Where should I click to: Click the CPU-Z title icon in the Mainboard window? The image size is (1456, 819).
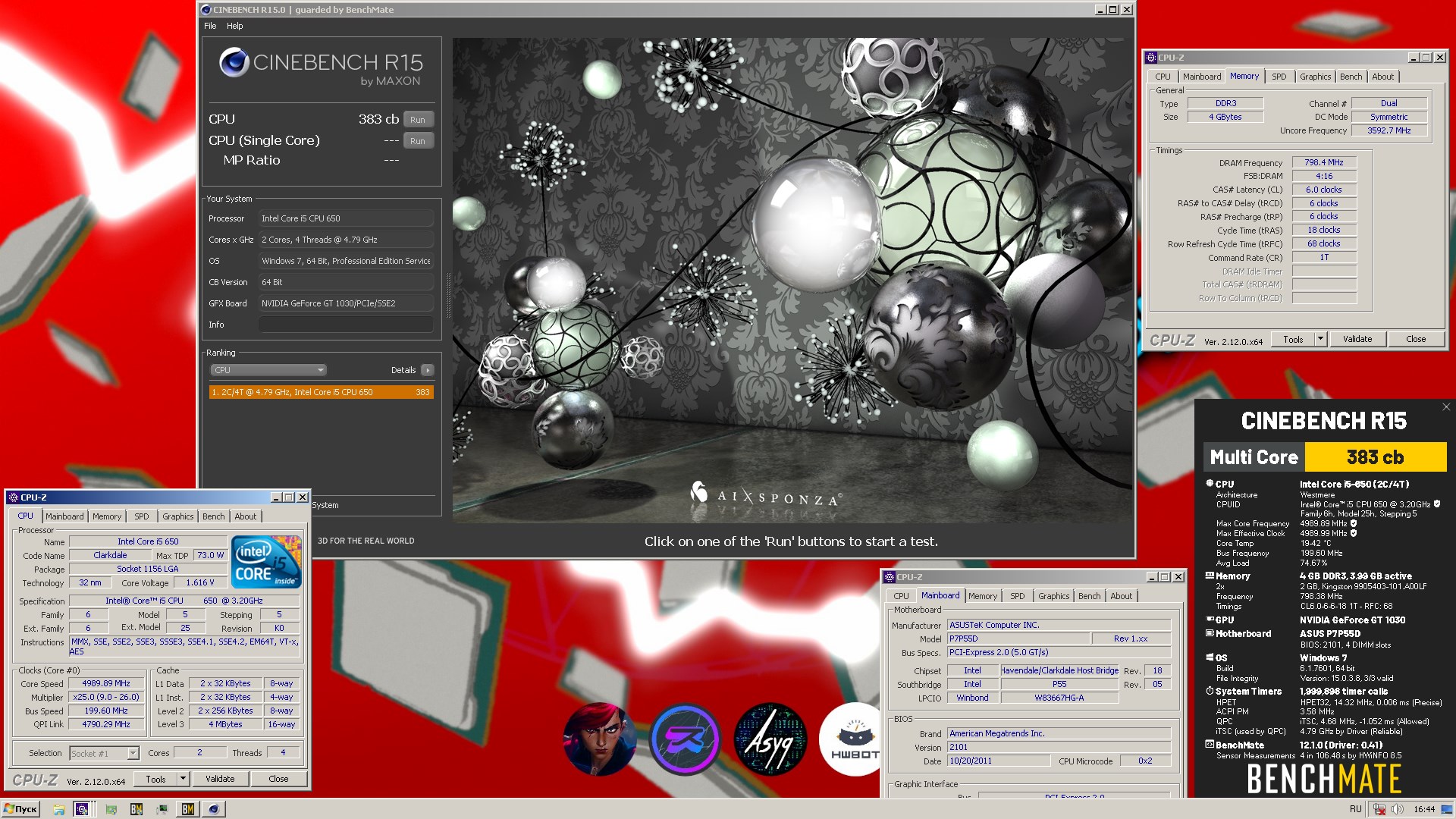click(x=890, y=577)
